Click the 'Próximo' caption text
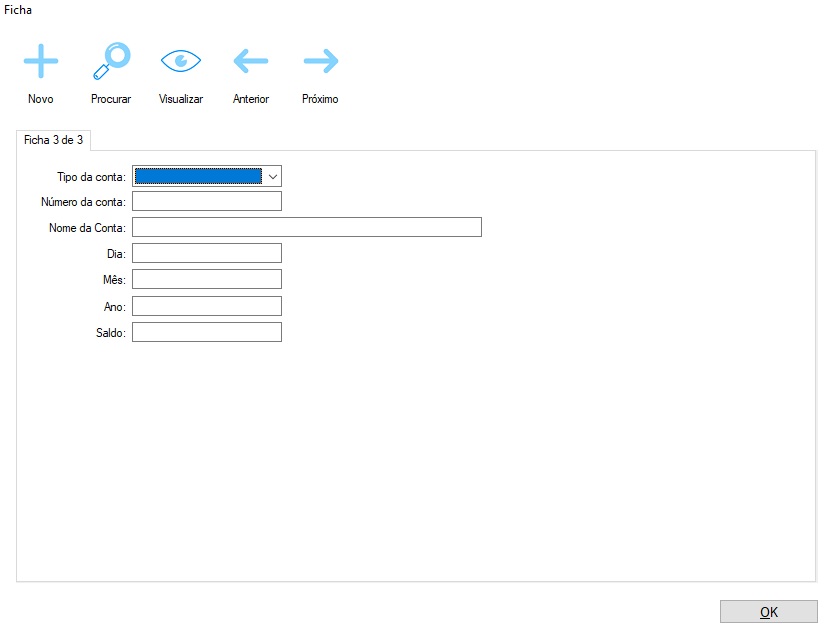This screenshot has width=833, height=634. point(321,99)
